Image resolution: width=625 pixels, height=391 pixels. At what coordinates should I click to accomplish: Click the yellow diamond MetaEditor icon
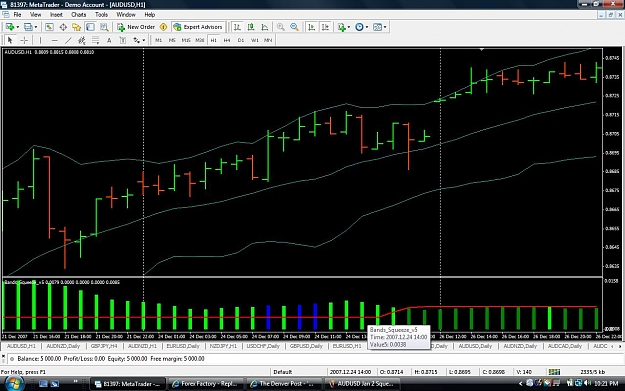point(163,27)
